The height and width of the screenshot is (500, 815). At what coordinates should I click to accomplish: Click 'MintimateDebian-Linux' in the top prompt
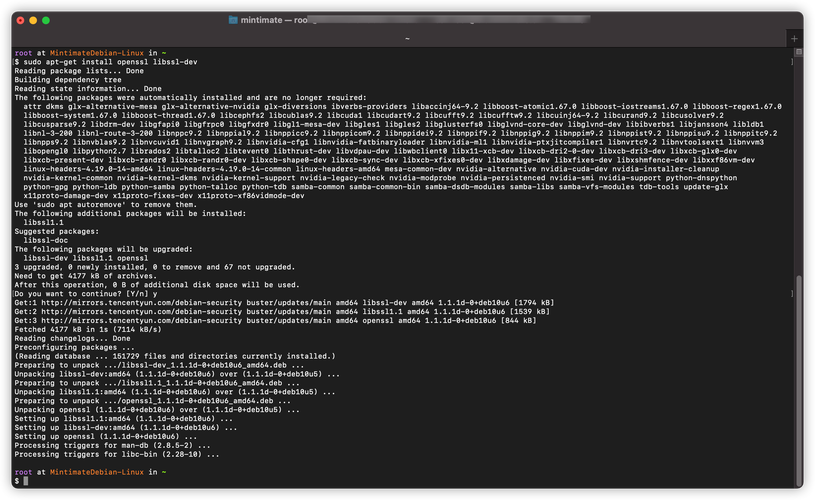tap(97, 52)
